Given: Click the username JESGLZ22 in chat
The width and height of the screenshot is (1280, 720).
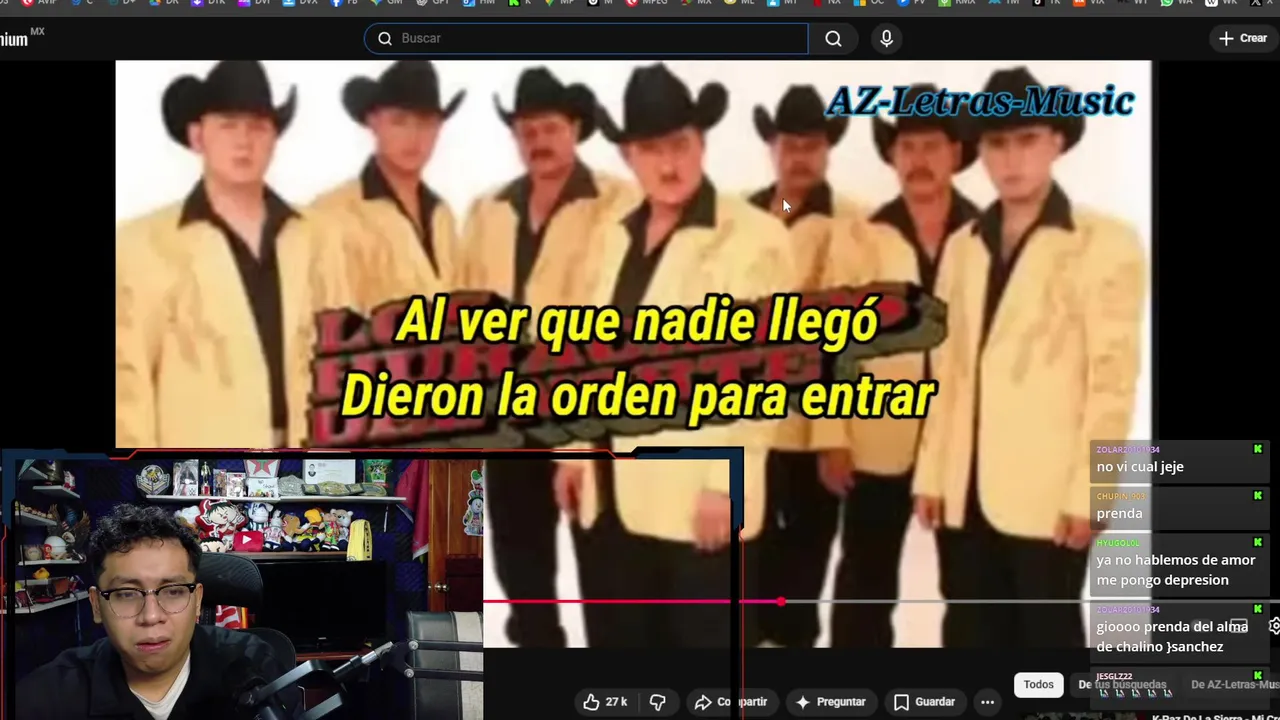Looking at the screenshot, I should (x=1114, y=677).
